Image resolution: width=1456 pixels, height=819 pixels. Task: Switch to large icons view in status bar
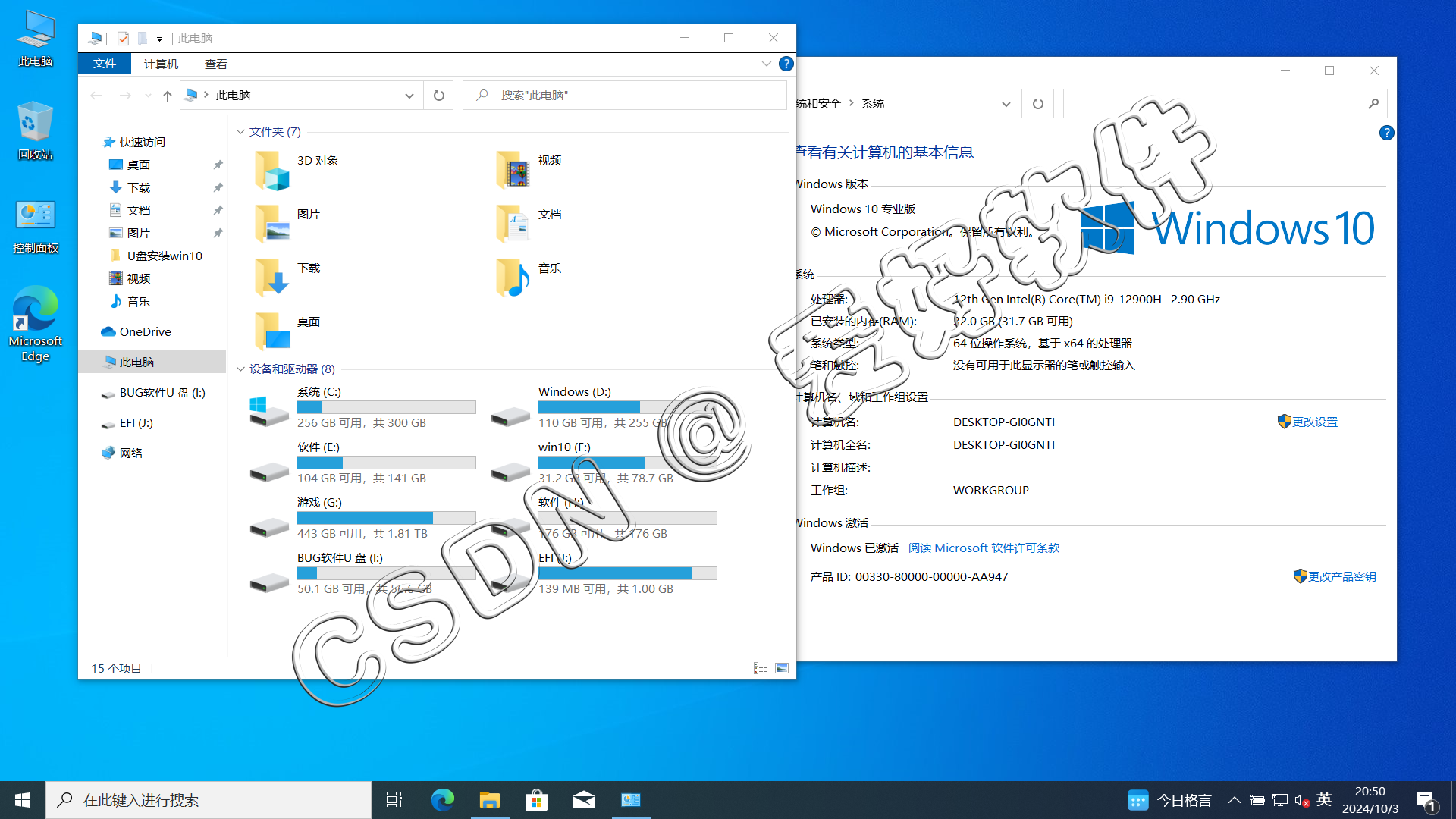click(782, 668)
